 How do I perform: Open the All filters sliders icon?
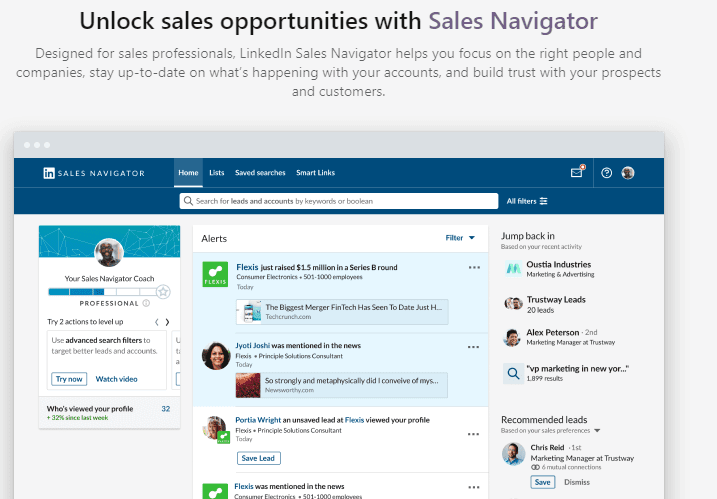[x=543, y=201]
